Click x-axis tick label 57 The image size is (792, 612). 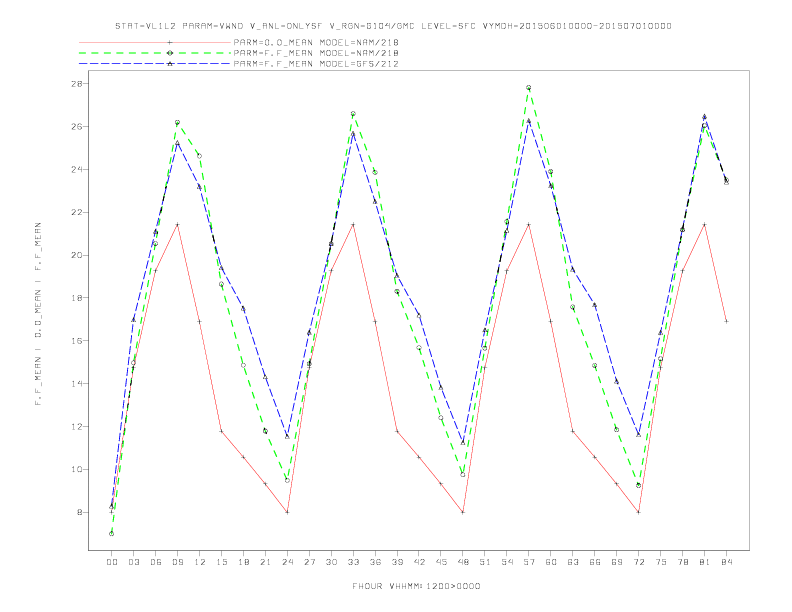(529, 562)
